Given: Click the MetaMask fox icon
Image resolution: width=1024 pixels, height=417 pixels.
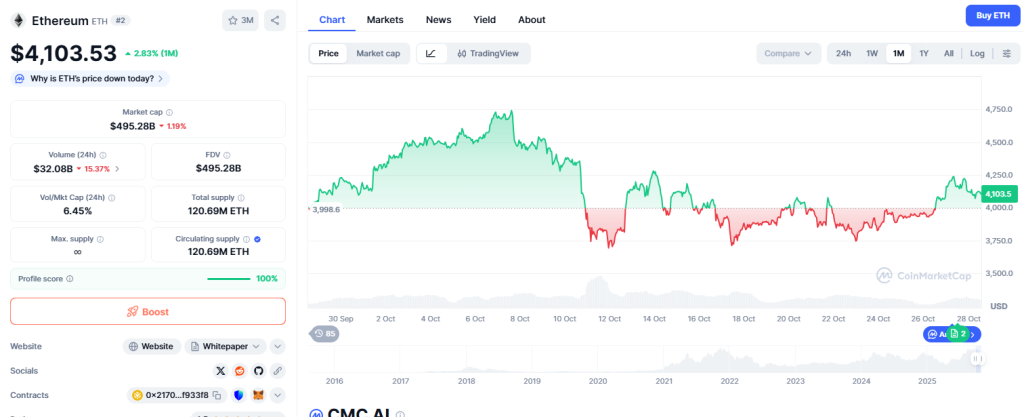Looking at the screenshot, I should (259, 395).
